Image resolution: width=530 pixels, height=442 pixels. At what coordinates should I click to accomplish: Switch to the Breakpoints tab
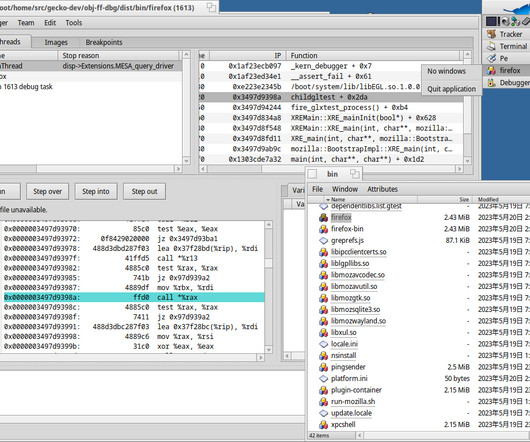[104, 42]
